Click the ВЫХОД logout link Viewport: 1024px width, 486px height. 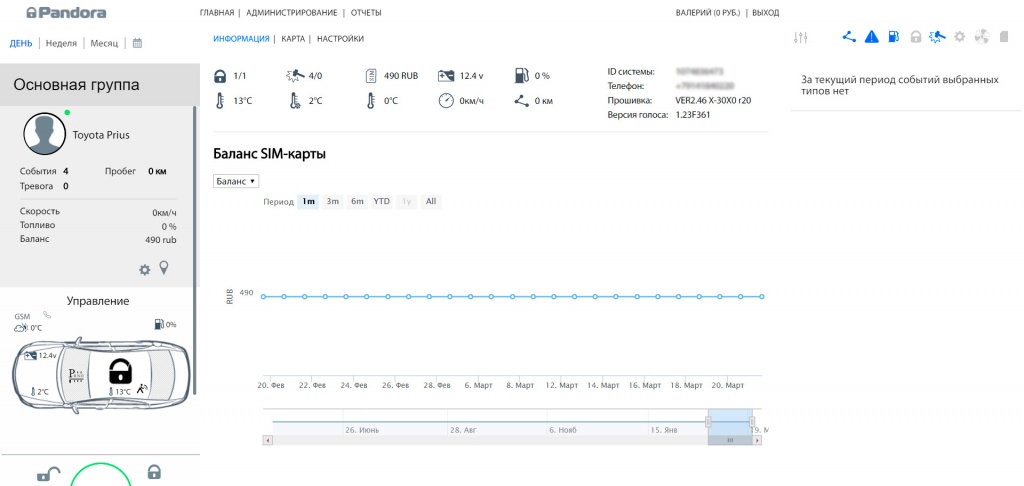(x=765, y=13)
